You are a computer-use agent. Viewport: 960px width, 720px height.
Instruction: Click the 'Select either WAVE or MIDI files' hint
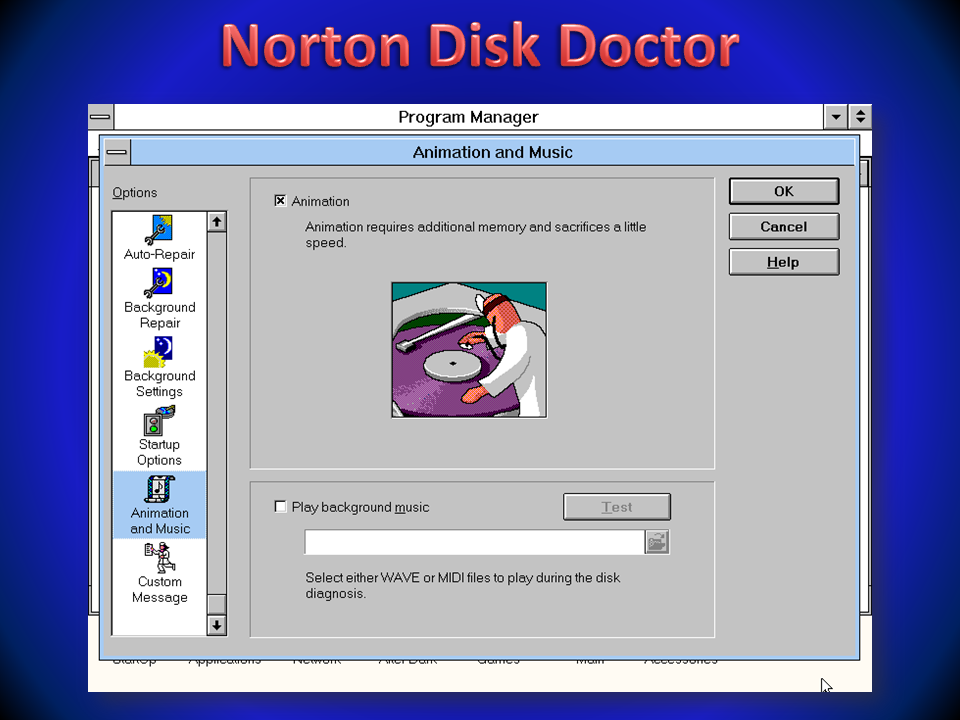(463, 585)
